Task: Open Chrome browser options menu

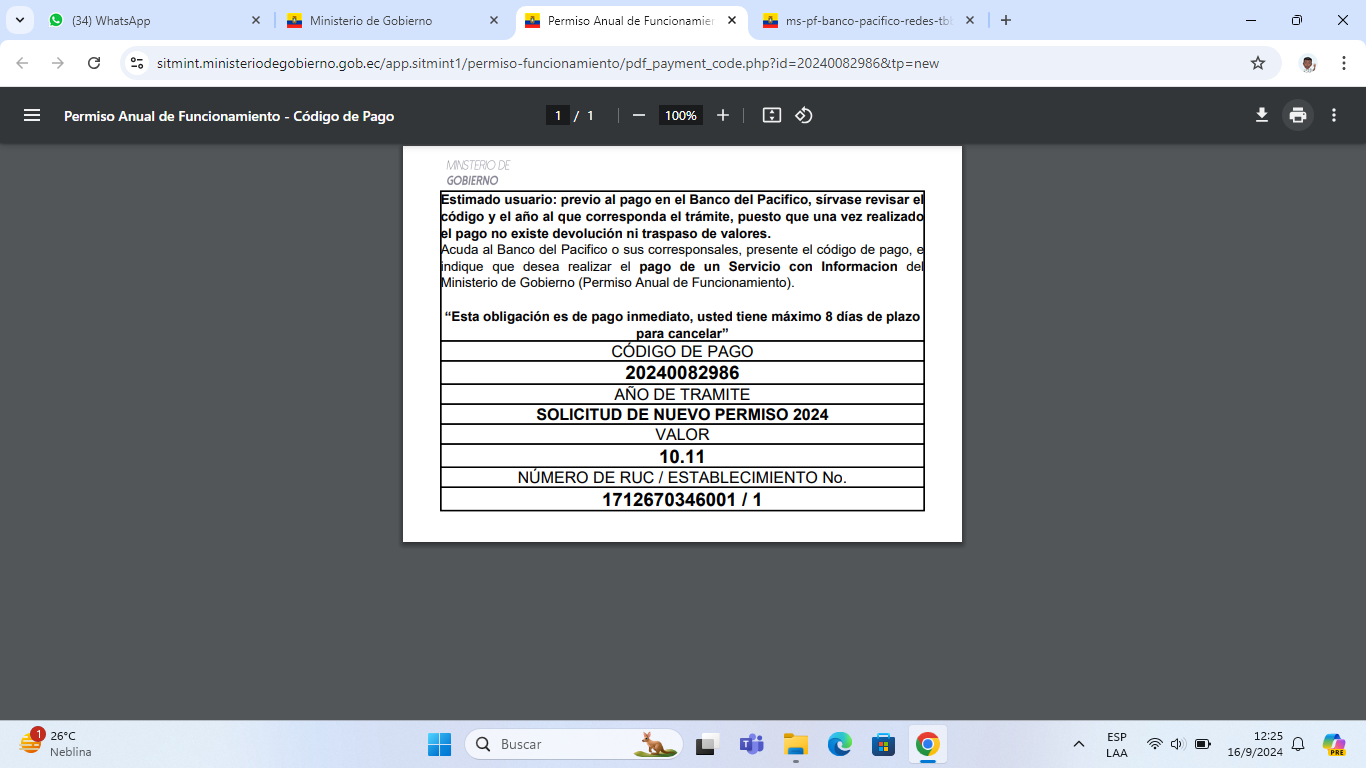Action: 1344,63
